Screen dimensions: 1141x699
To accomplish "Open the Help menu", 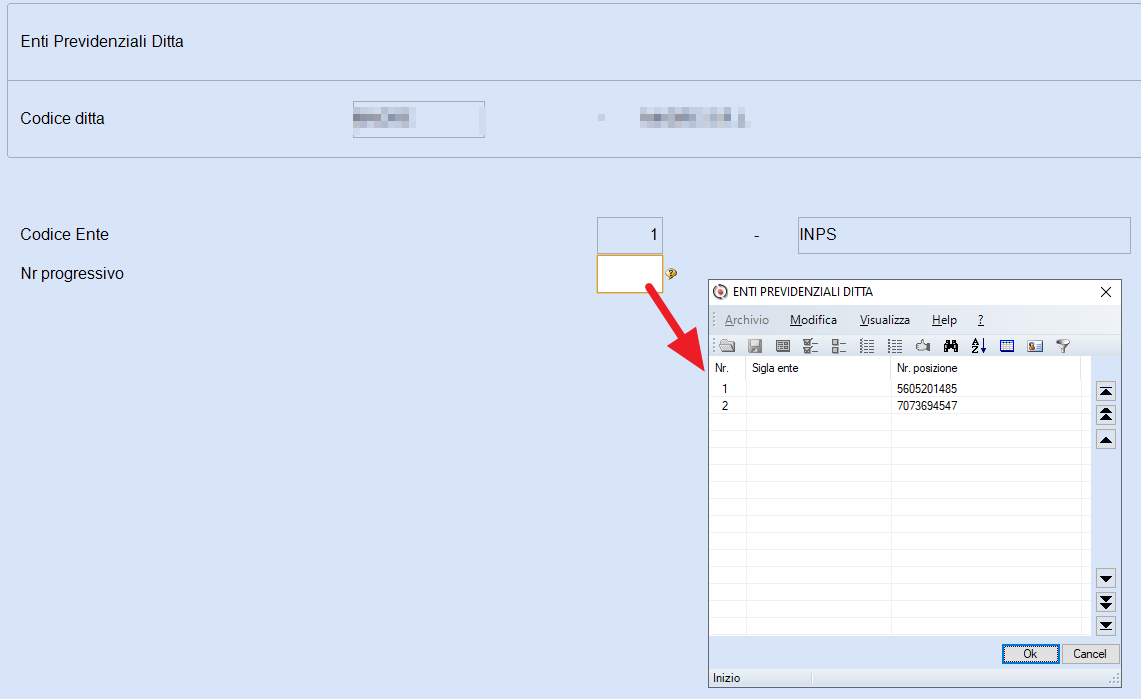I will point(945,320).
